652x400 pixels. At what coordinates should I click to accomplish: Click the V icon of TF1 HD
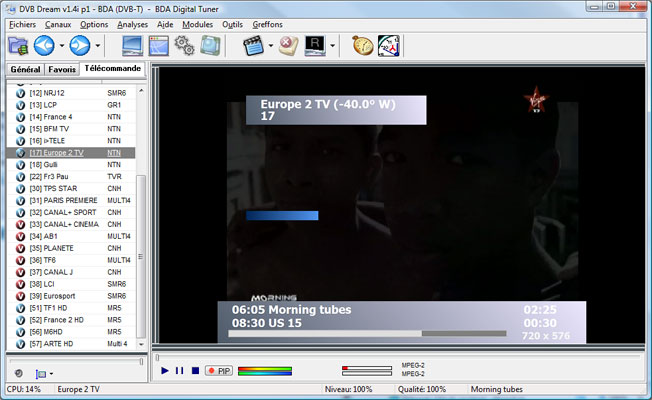(20, 309)
